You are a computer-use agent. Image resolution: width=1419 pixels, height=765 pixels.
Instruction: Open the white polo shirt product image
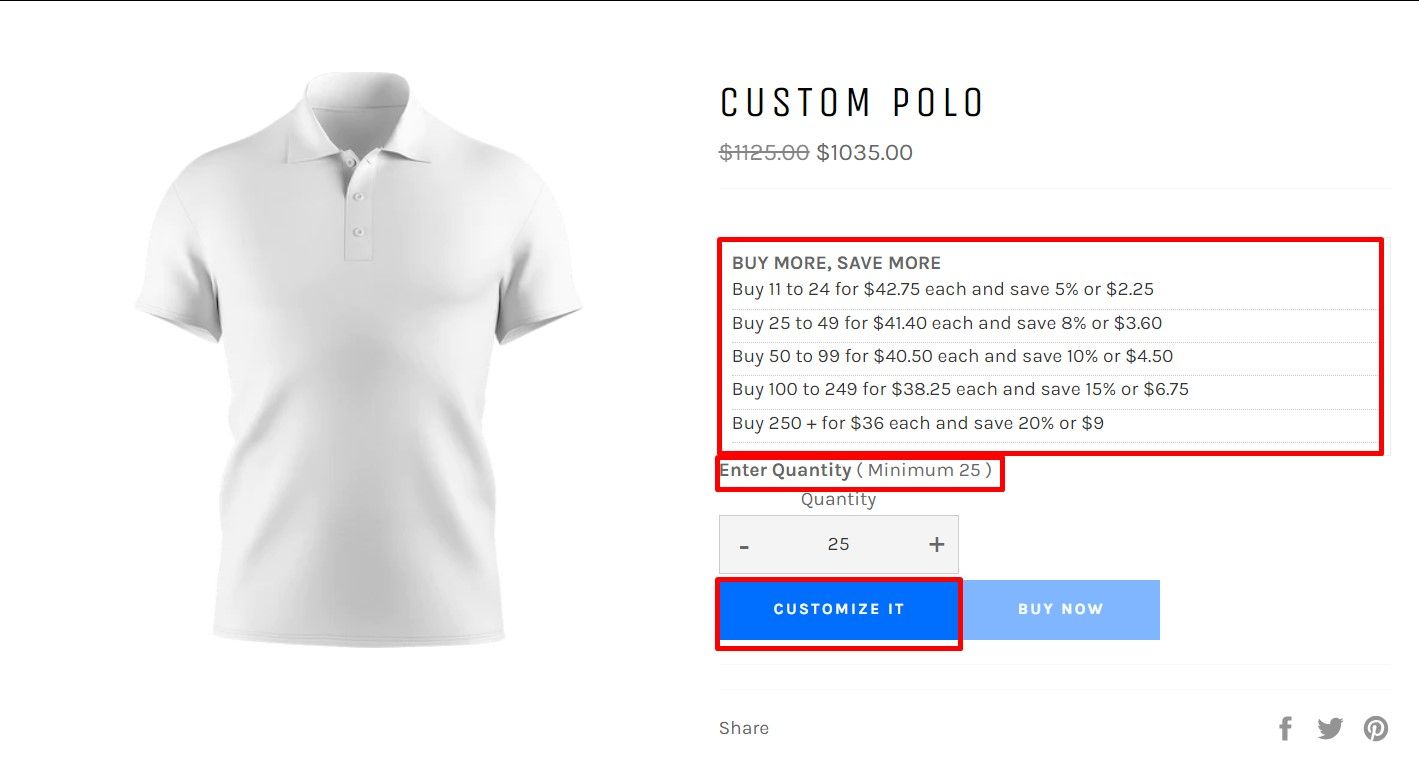point(358,360)
